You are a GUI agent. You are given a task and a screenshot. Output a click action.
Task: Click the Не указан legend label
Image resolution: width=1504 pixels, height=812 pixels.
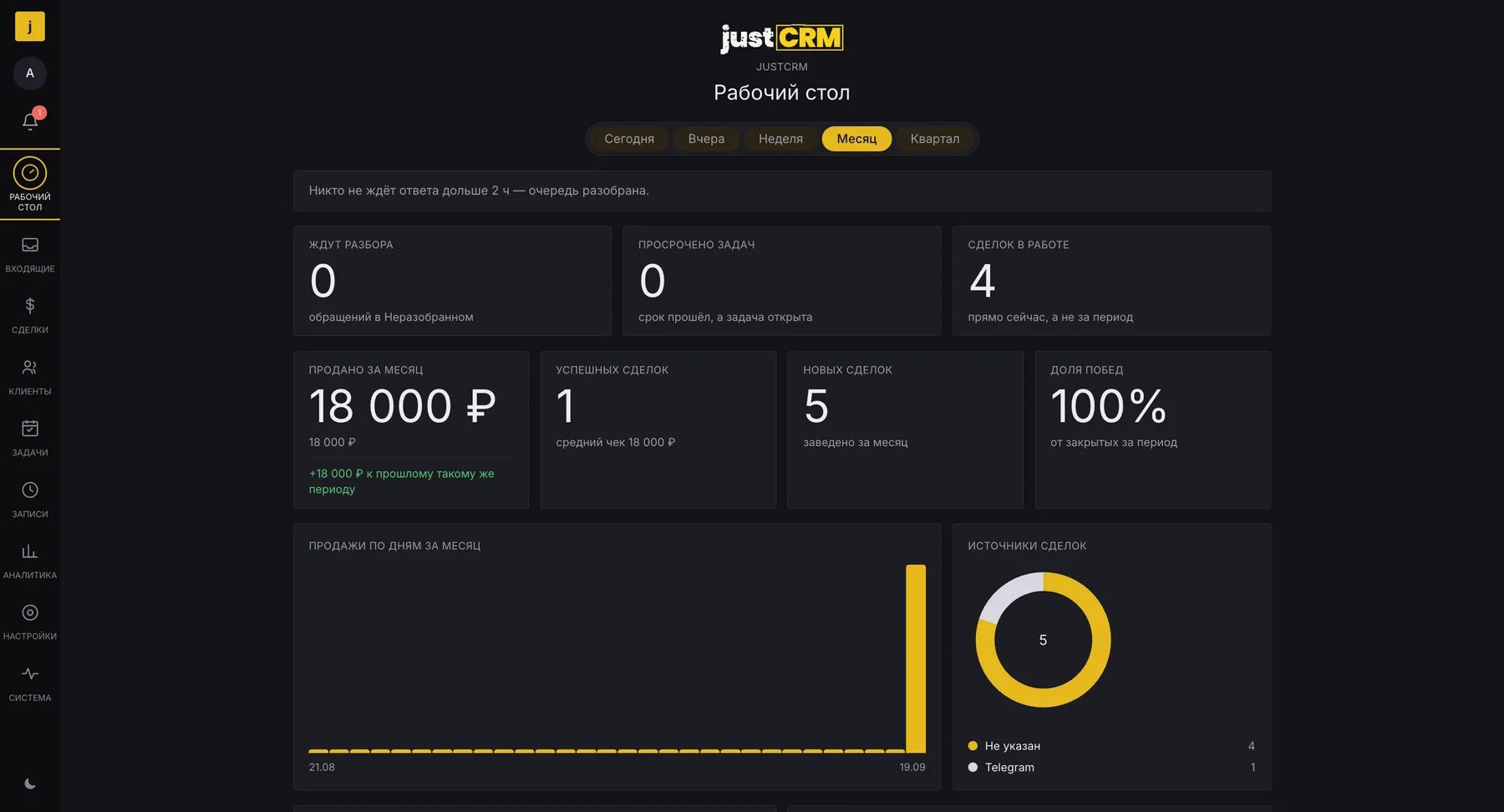point(1013,746)
